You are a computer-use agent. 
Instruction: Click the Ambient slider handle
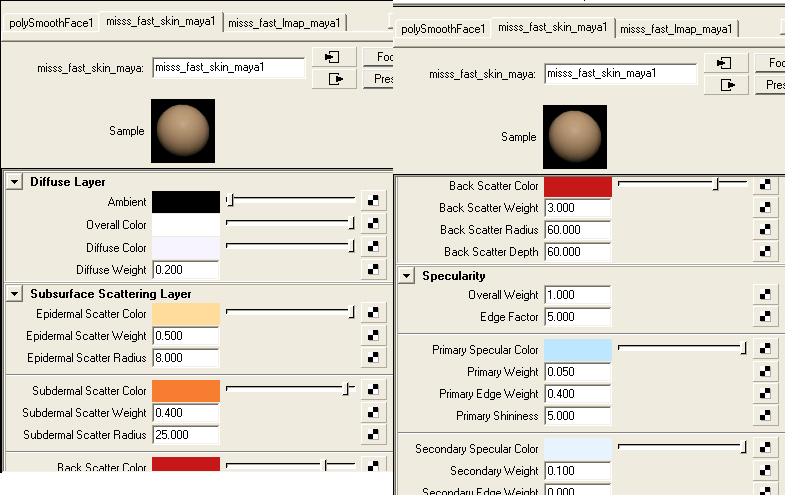coord(230,201)
